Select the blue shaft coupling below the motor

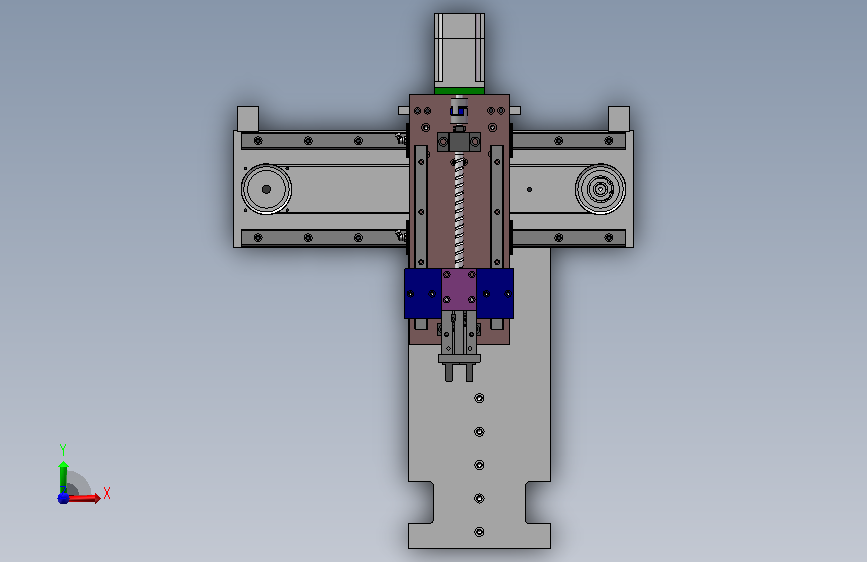click(x=458, y=111)
